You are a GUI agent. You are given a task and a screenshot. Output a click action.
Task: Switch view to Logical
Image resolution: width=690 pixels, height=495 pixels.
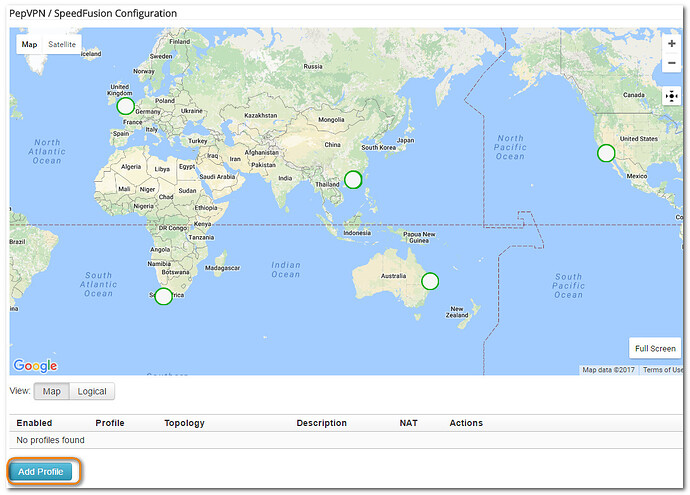(92, 391)
